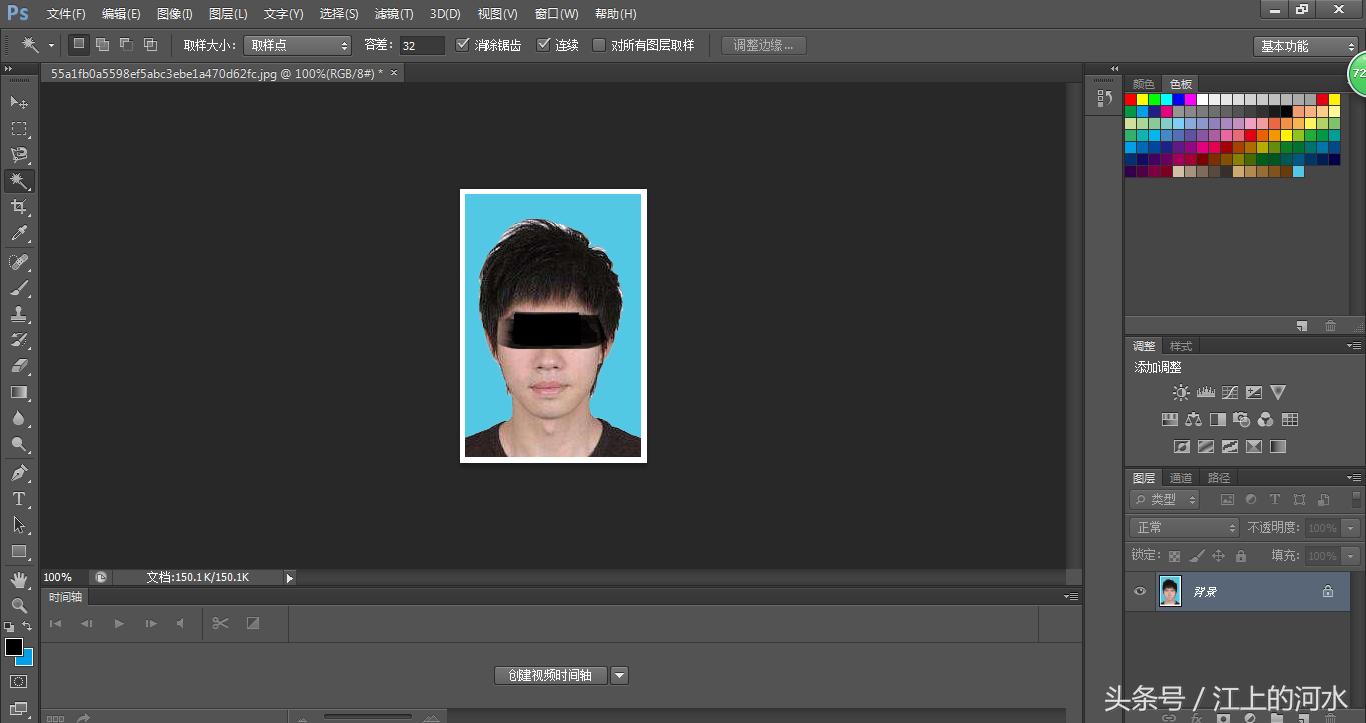Select the Move tool

click(20, 102)
